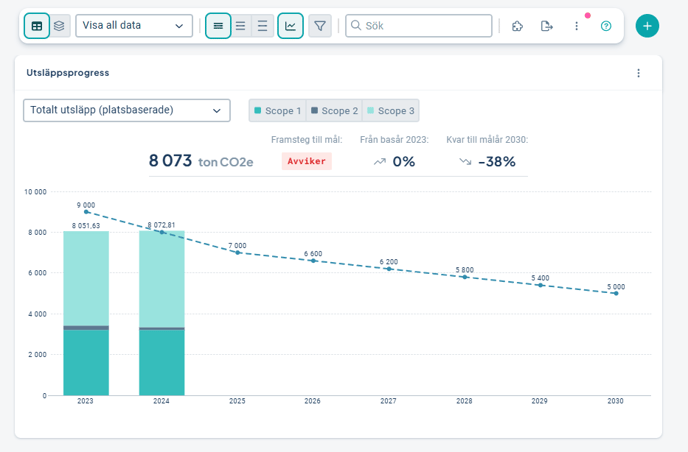The width and height of the screenshot is (688, 452).
Task: Toggle the line chart view
Action: click(x=290, y=26)
